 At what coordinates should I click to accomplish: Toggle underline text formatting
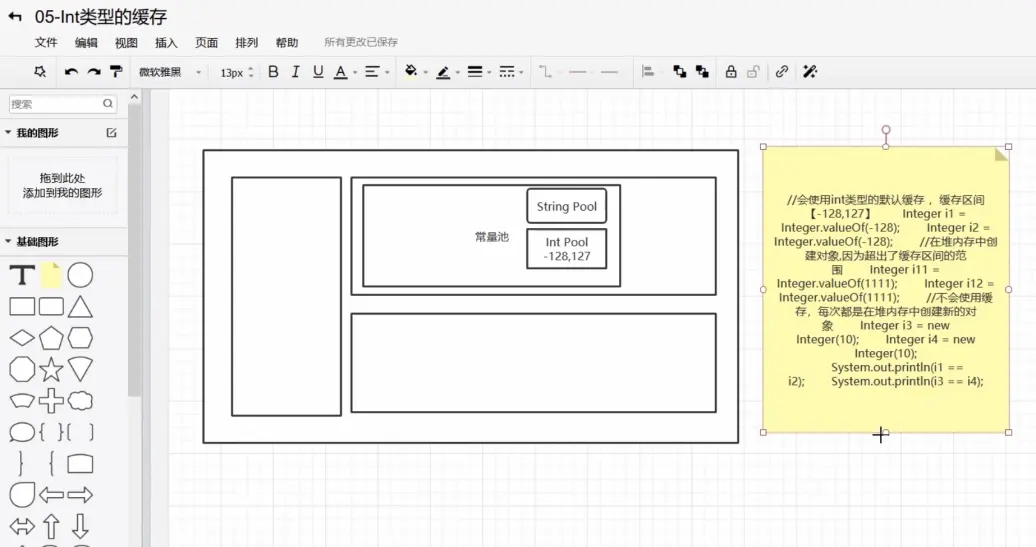click(x=318, y=72)
